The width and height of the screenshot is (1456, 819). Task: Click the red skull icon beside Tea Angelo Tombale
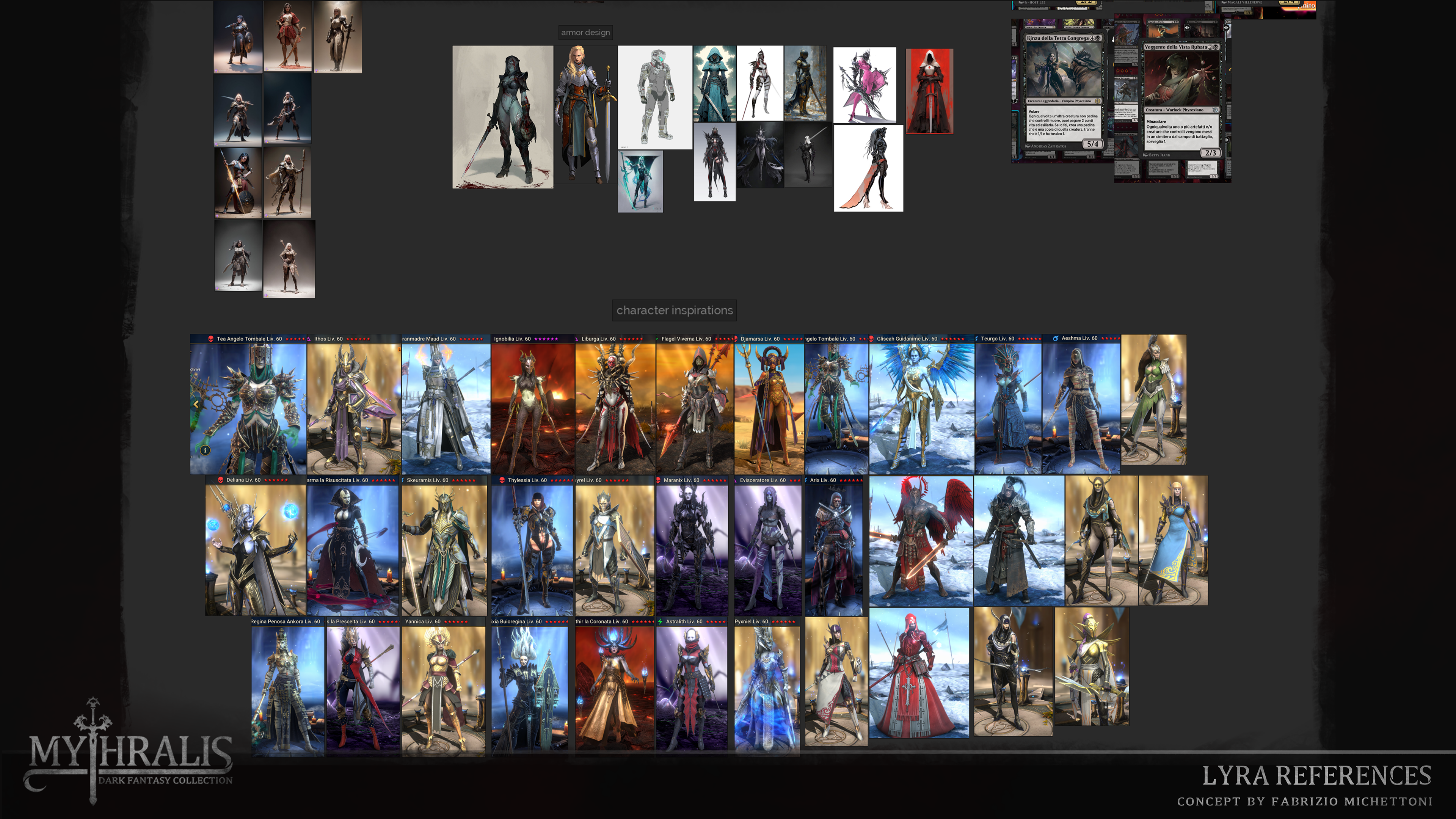pos(211,339)
